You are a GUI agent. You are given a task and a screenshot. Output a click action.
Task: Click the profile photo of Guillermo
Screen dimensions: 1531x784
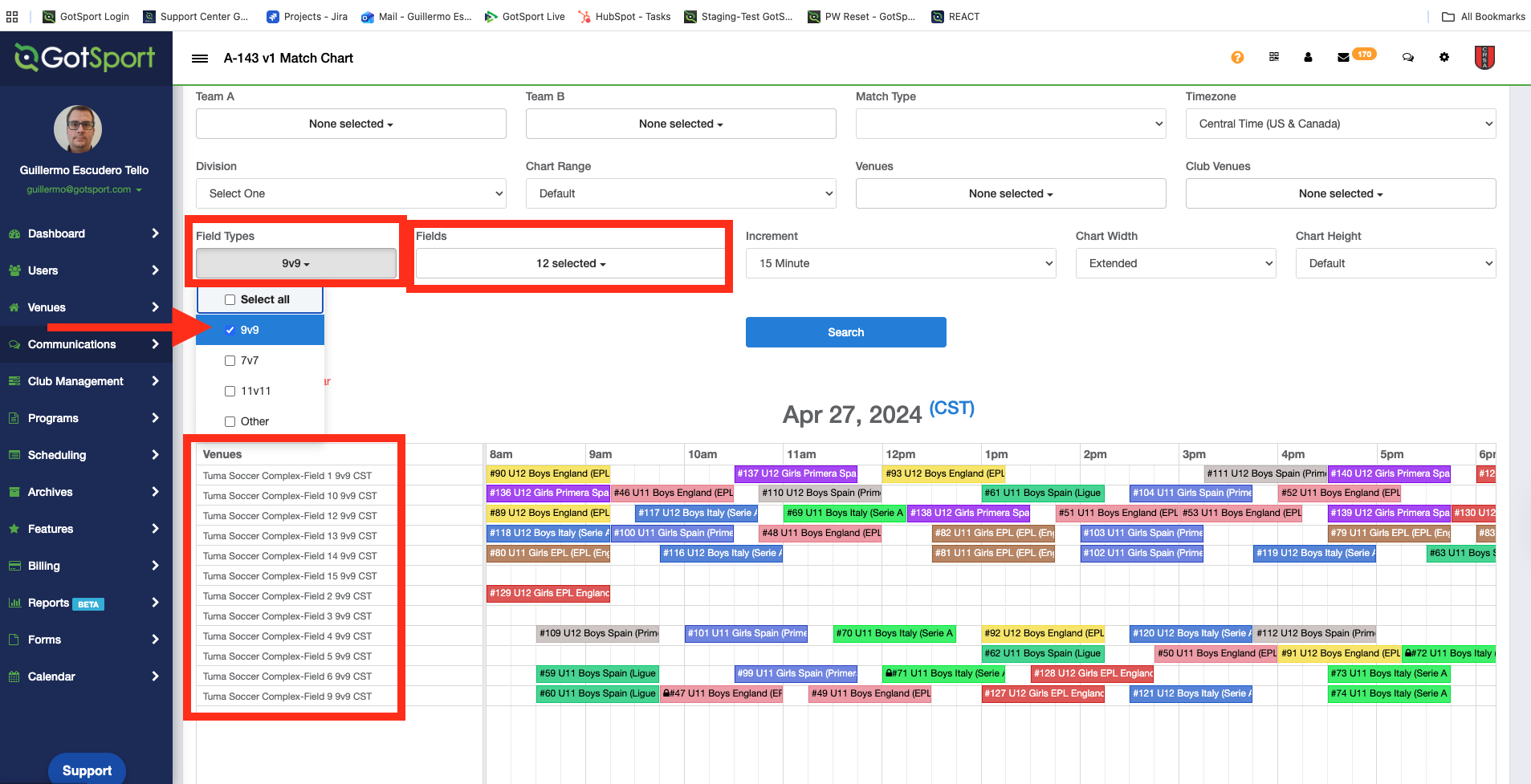point(78,129)
